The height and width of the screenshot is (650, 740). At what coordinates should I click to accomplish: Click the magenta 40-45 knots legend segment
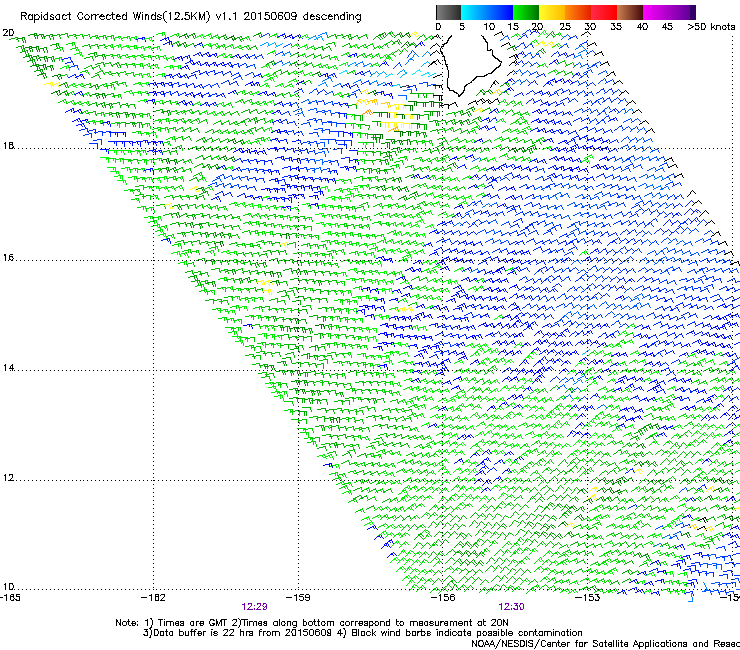pos(656,12)
